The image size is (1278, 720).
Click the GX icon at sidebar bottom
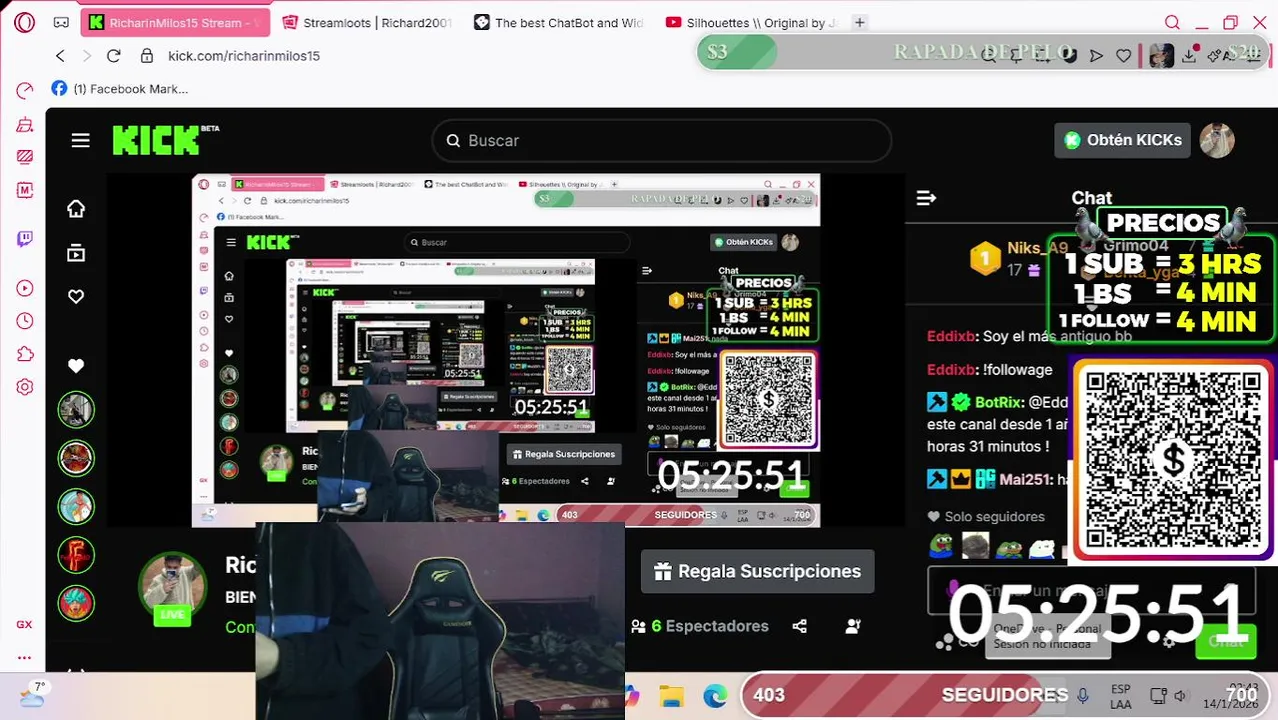click(x=24, y=624)
